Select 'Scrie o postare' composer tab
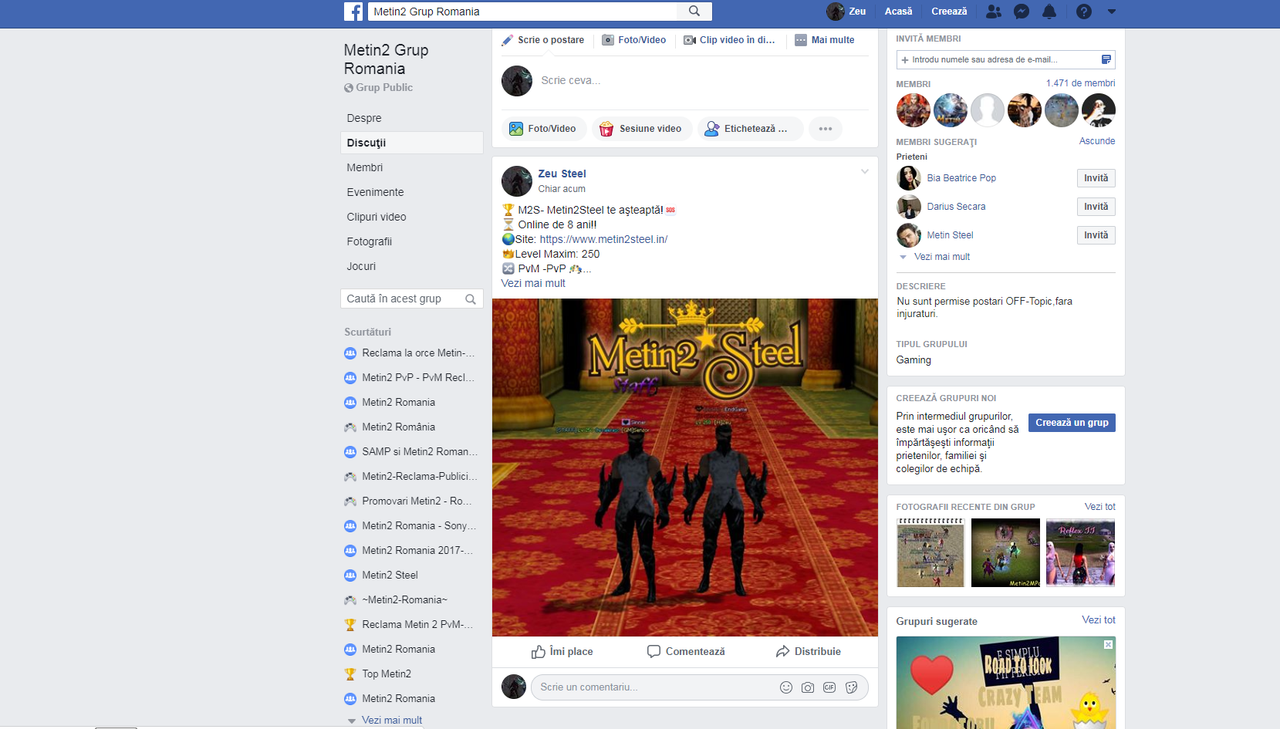Screen dimensions: 1280x729 click(542, 40)
